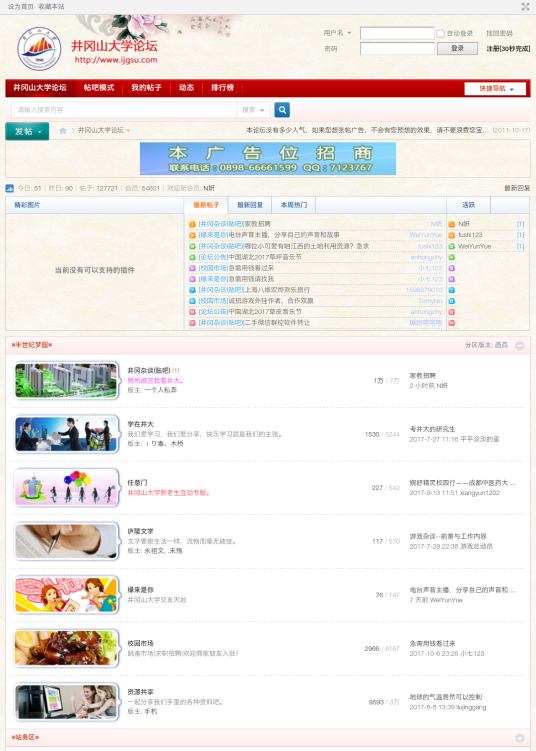Click rank icon beside active user WeiYunYue
Viewport: 536px width, 751px height.
click(x=451, y=246)
